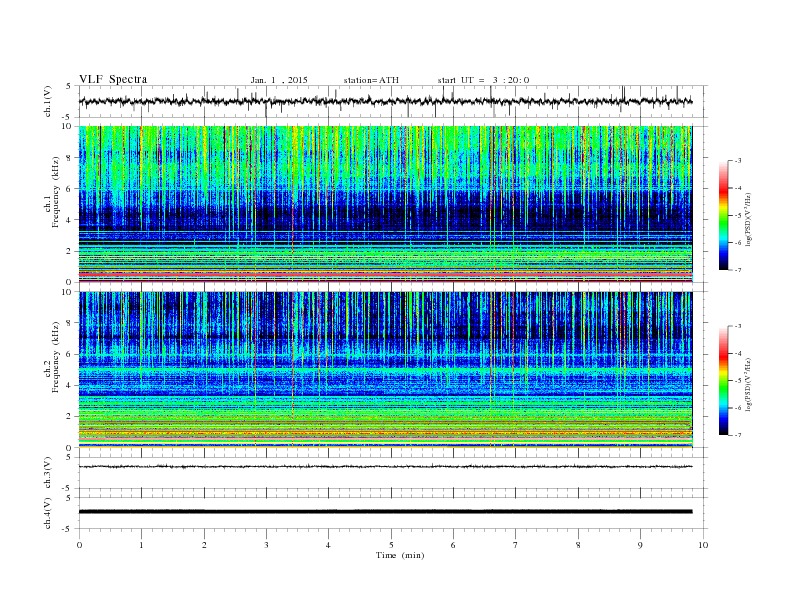The height and width of the screenshot is (612, 792).
Task: Click the "station=ATH" header label
Action: pos(371,80)
